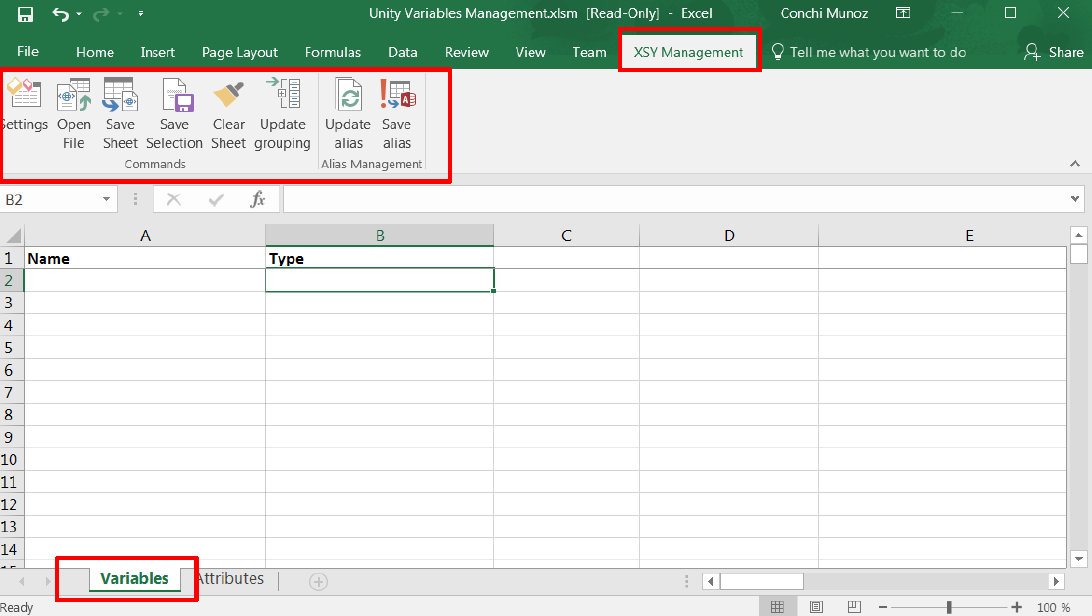Collapse the ribbon with the chevron
The height and width of the screenshot is (616, 1092).
[x=1075, y=164]
